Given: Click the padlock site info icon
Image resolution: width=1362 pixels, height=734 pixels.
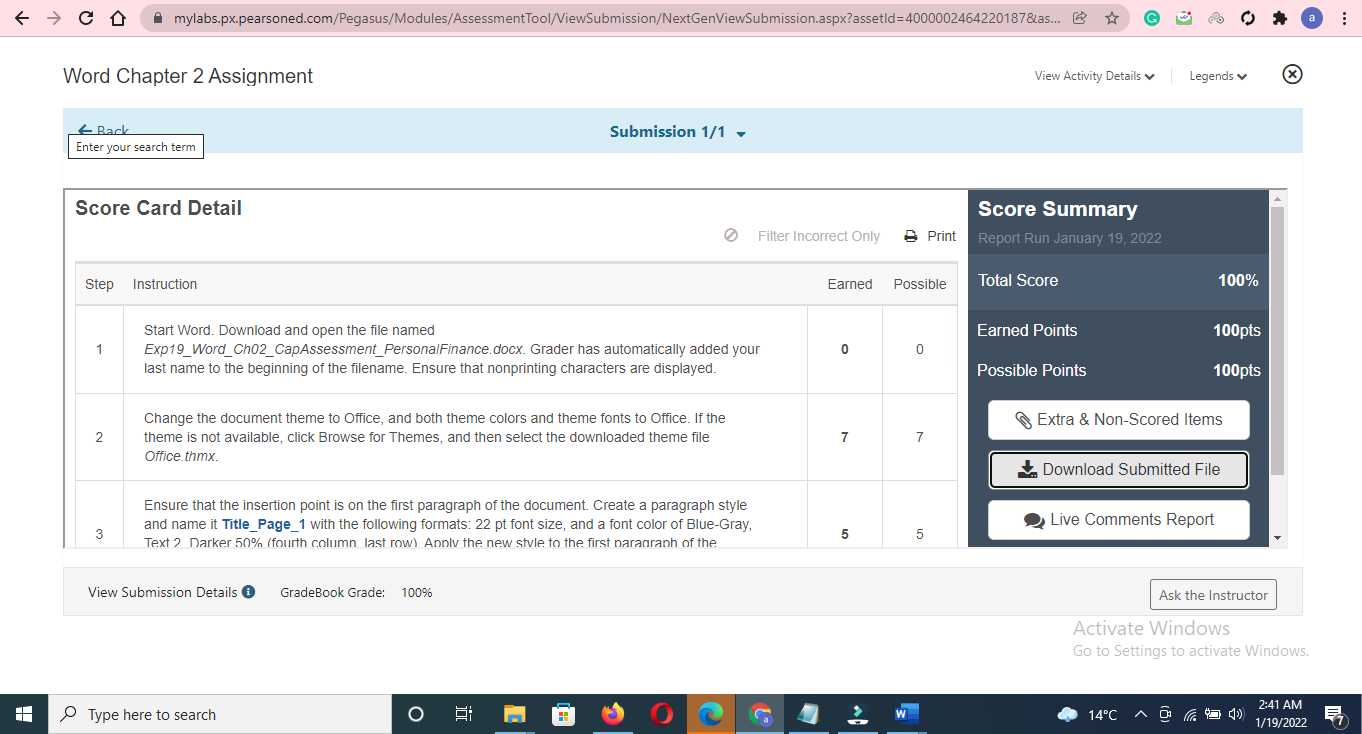Looking at the screenshot, I should [x=158, y=19].
